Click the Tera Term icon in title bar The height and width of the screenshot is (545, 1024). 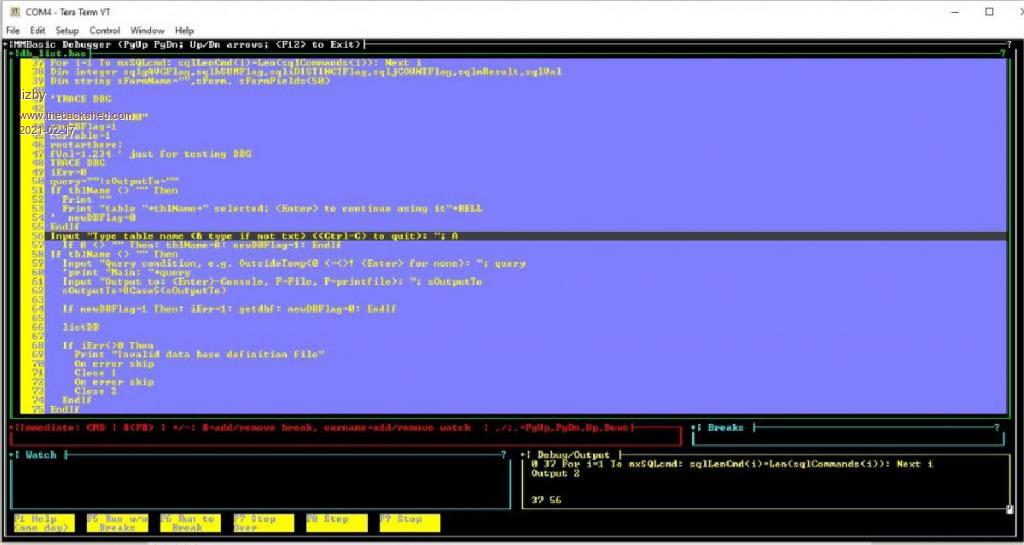14,11
